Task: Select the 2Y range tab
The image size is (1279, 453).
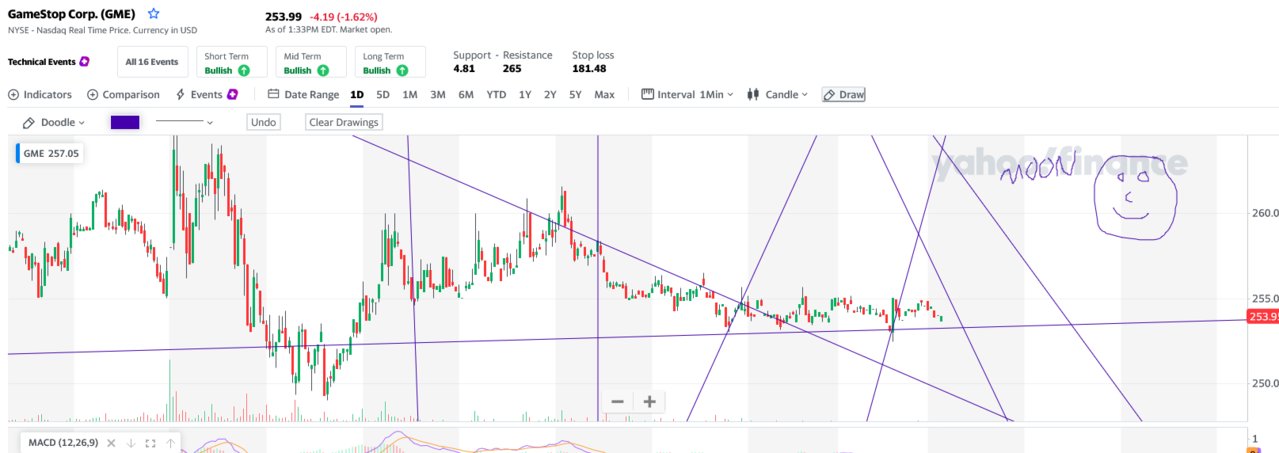Action: coord(550,94)
